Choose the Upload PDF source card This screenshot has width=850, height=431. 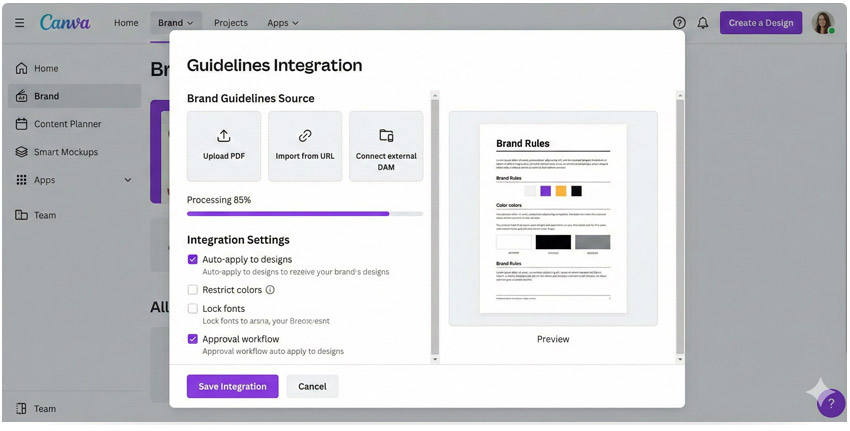click(x=224, y=146)
